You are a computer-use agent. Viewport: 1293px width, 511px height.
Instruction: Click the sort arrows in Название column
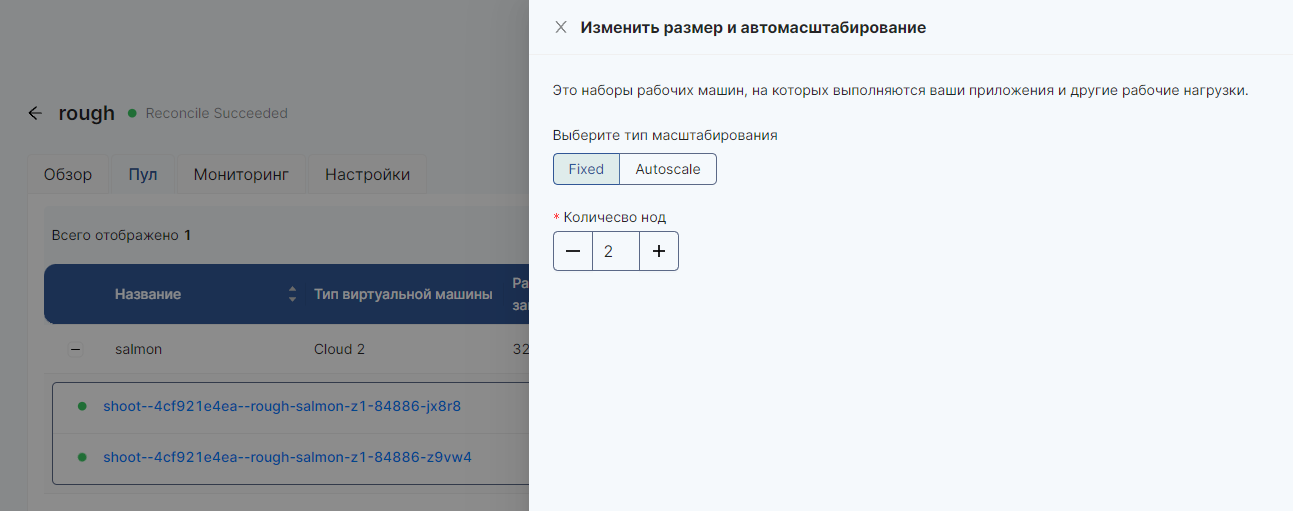pos(292,294)
